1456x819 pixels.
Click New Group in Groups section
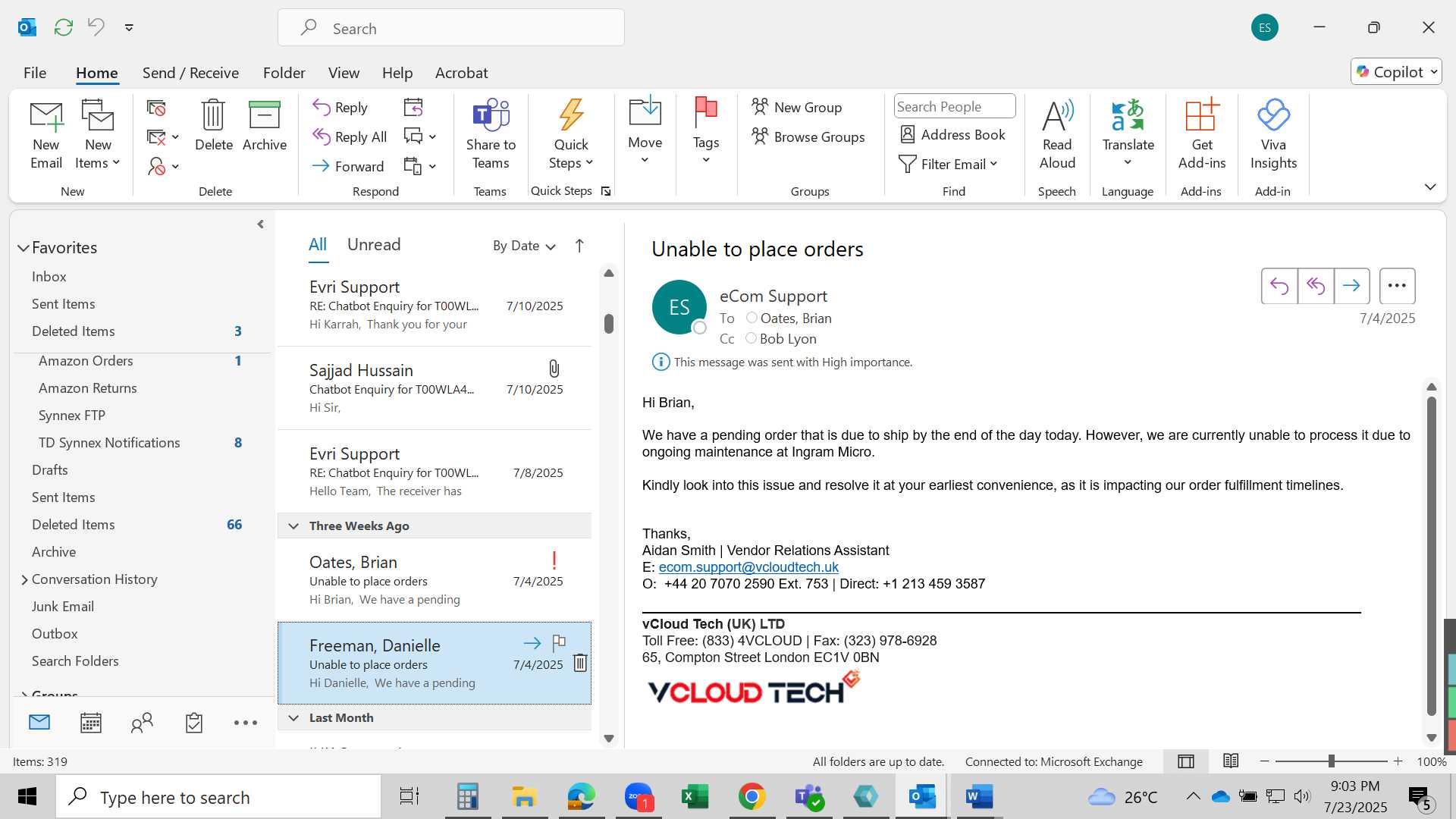point(796,108)
